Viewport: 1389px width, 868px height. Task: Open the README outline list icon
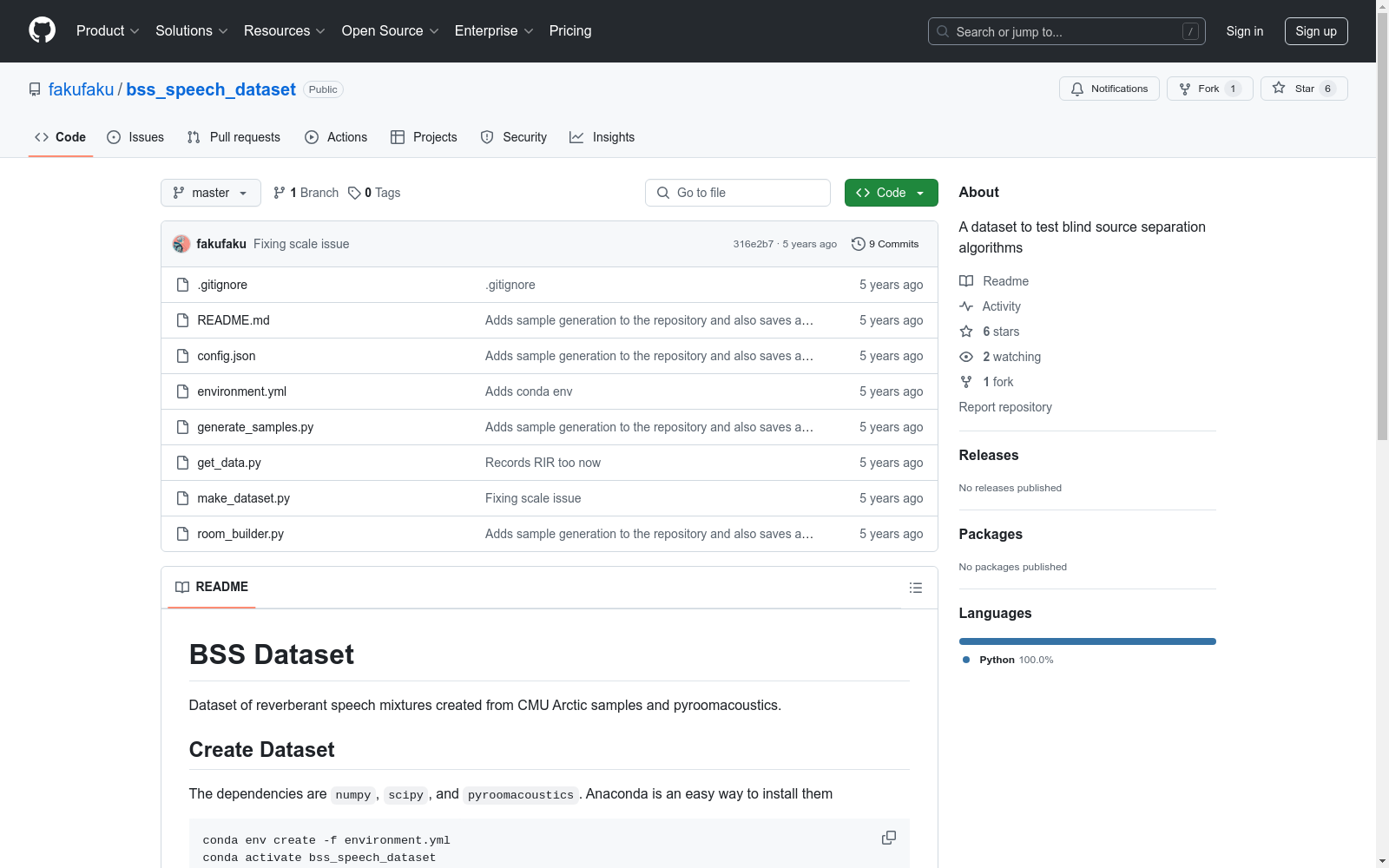point(915,588)
